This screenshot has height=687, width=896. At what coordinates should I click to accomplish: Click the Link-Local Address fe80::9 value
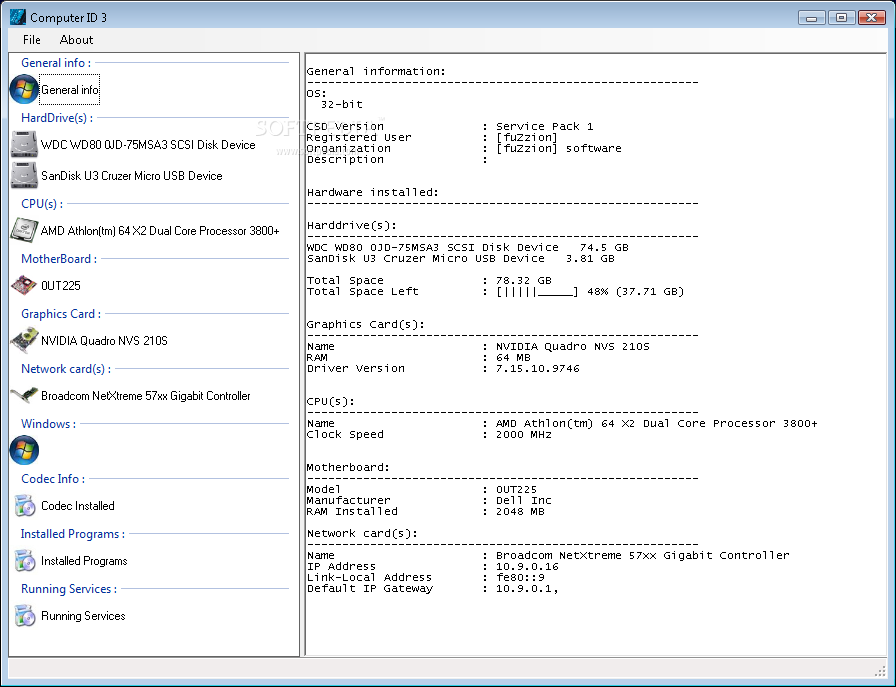coord(520,577)
